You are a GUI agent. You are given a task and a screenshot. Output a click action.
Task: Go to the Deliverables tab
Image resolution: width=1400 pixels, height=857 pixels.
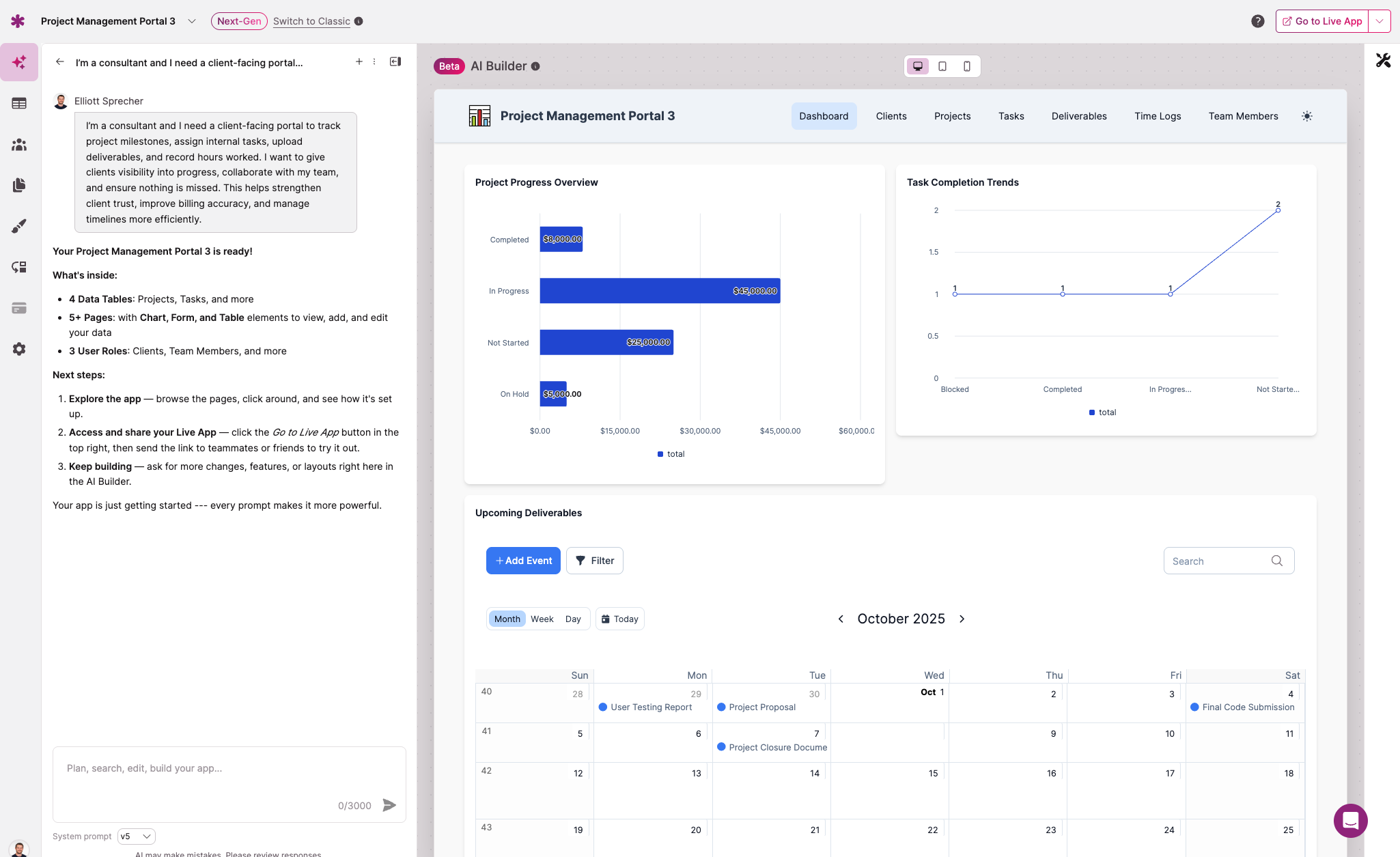tap(1078, 116)
